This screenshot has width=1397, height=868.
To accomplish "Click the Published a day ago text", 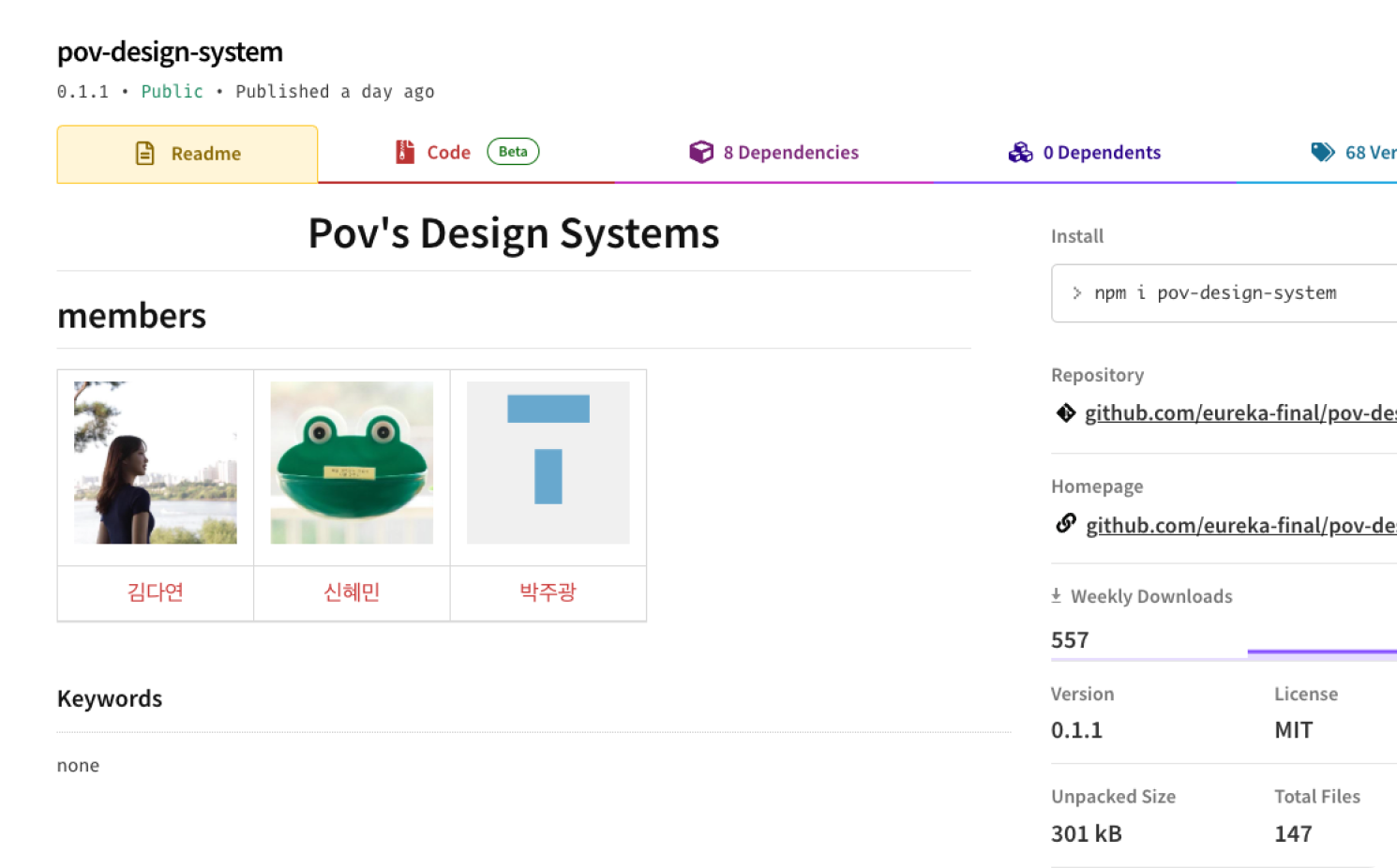I will tap(335, 92).
